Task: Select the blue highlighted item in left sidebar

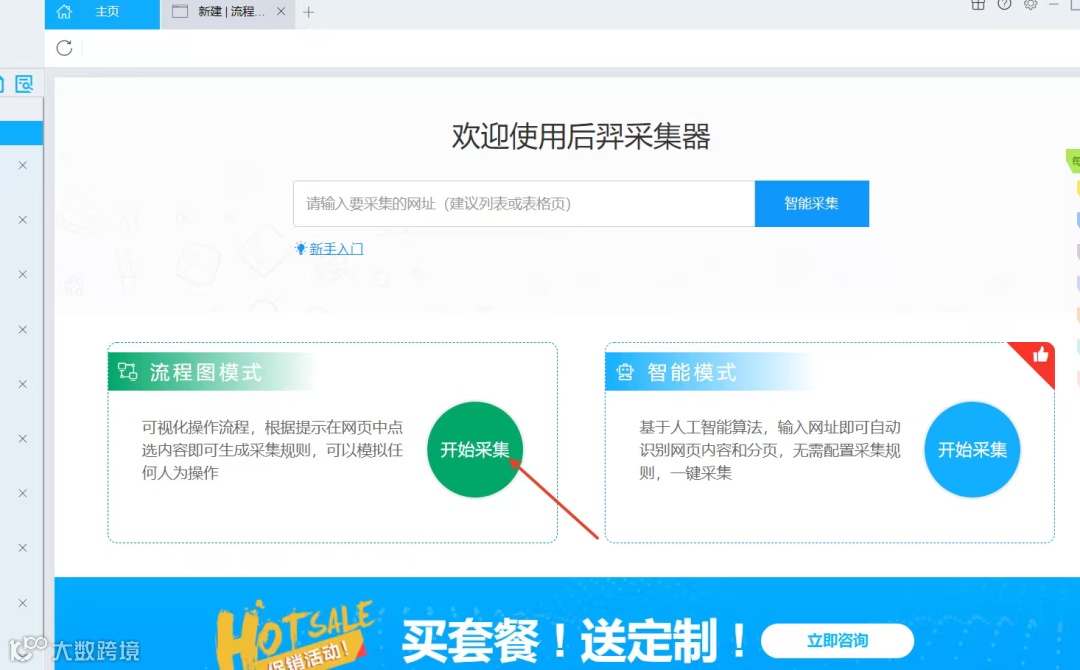Action: tap(21, 133)
